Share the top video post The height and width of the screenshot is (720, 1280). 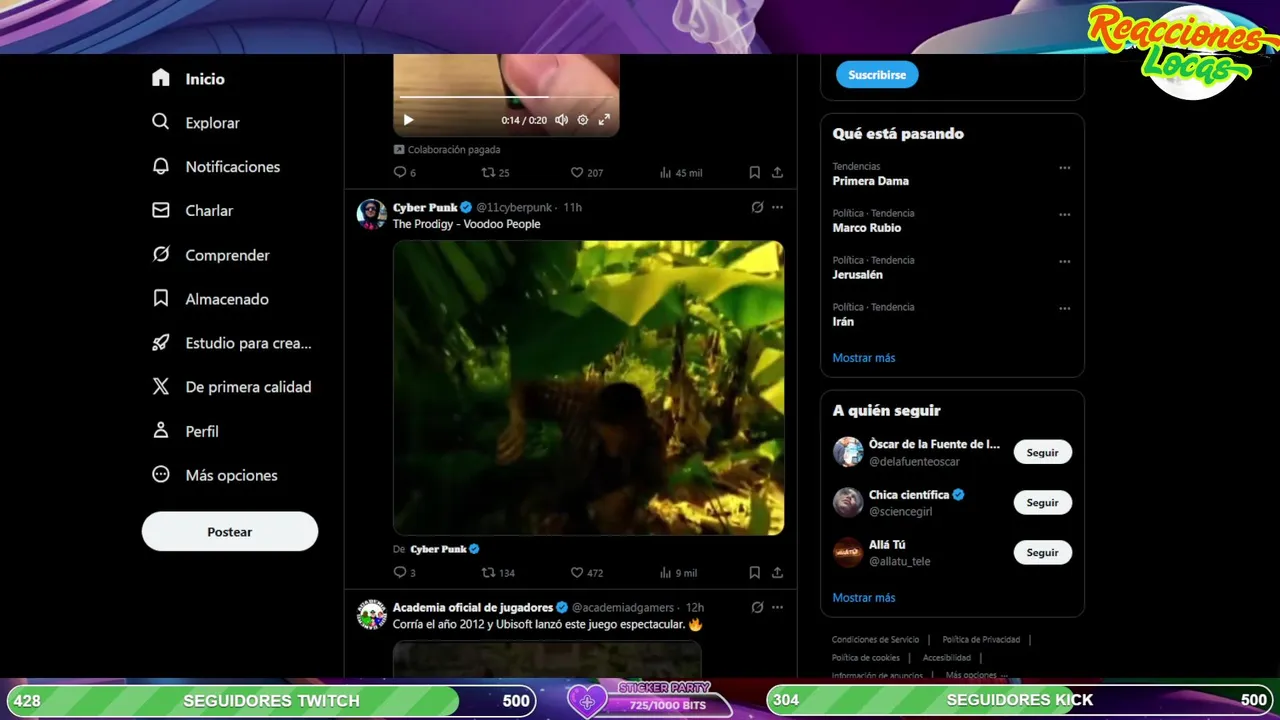point(777,172)
